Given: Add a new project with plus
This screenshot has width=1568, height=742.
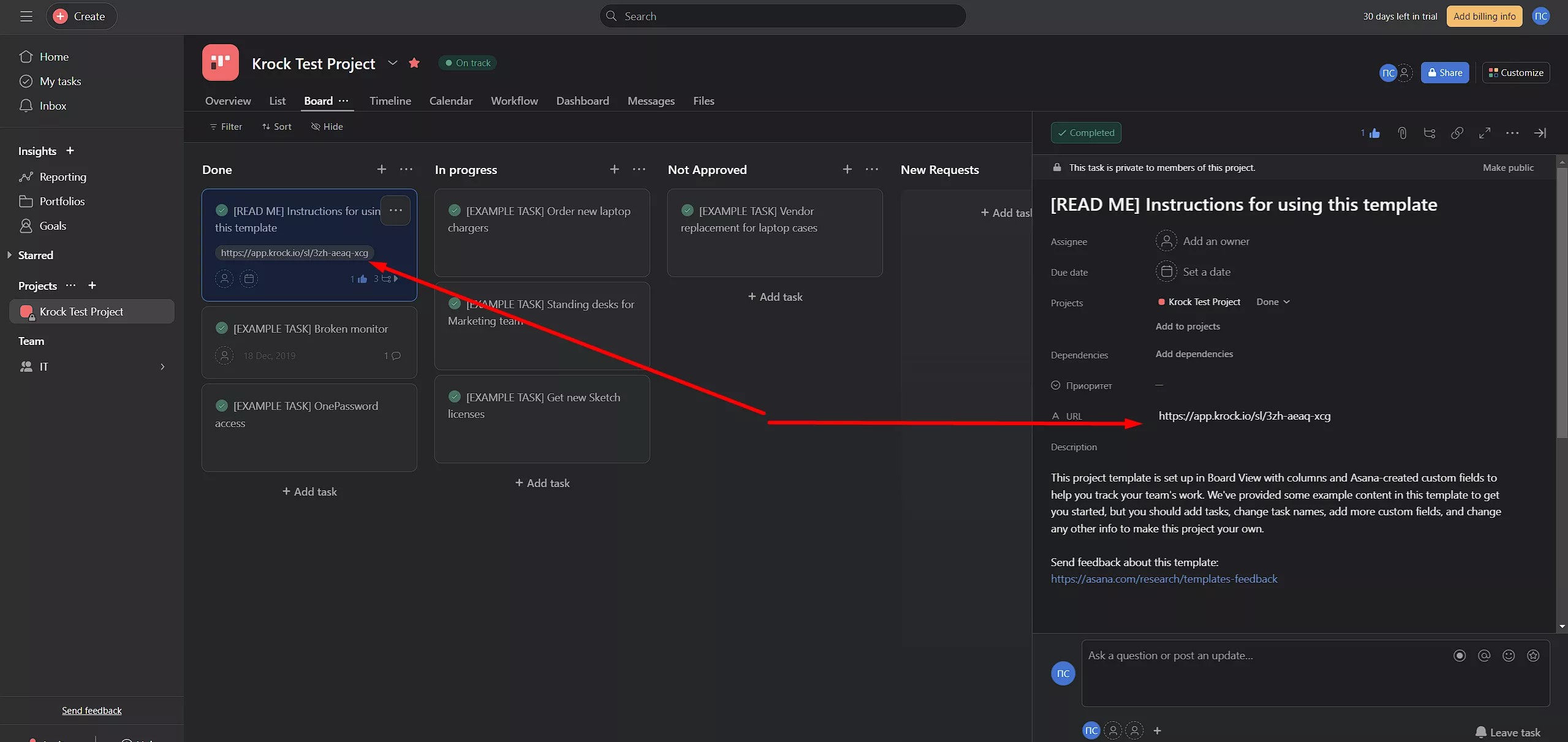Looking at the screenshot, I should pyautogui.click(x=92, y=286).
